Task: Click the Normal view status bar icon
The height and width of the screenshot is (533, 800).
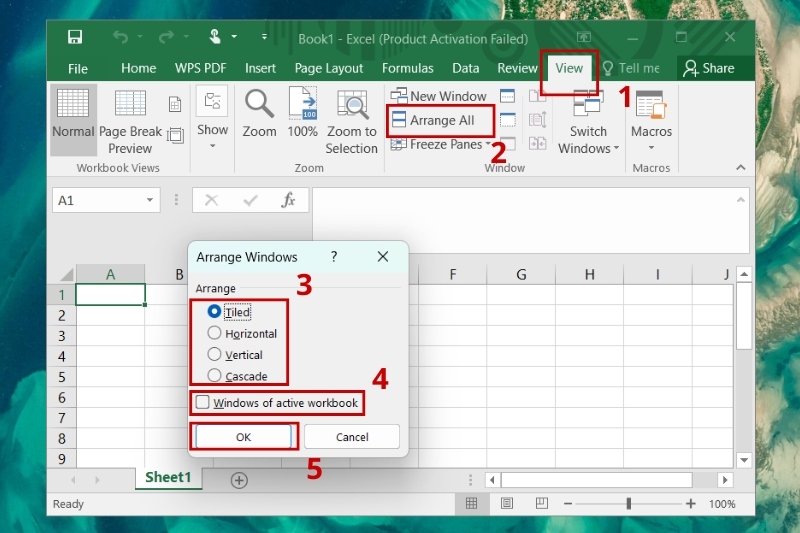Action: pyautogui.click(x=471, y=504)
